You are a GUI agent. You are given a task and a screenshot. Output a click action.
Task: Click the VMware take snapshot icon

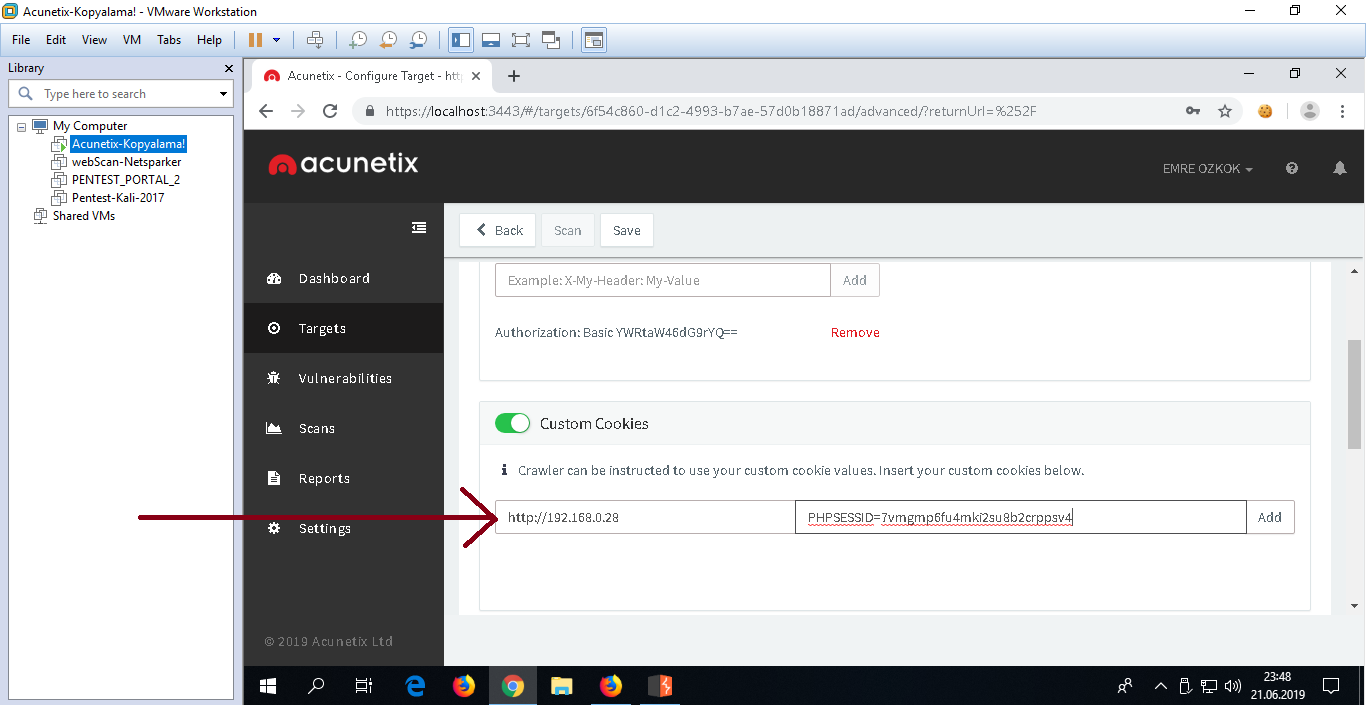358,40
